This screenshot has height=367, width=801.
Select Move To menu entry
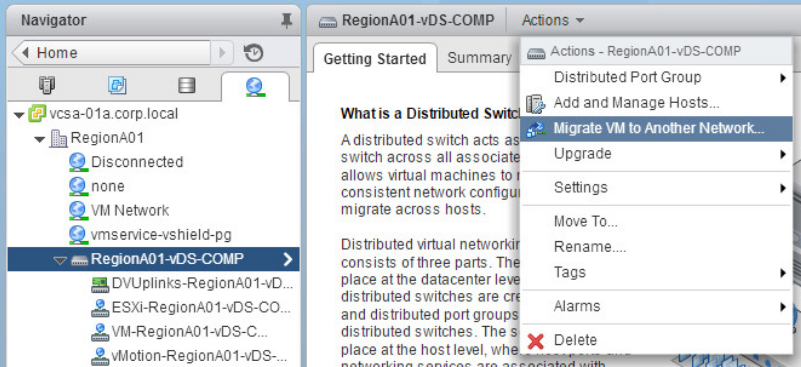coord(656,222)
